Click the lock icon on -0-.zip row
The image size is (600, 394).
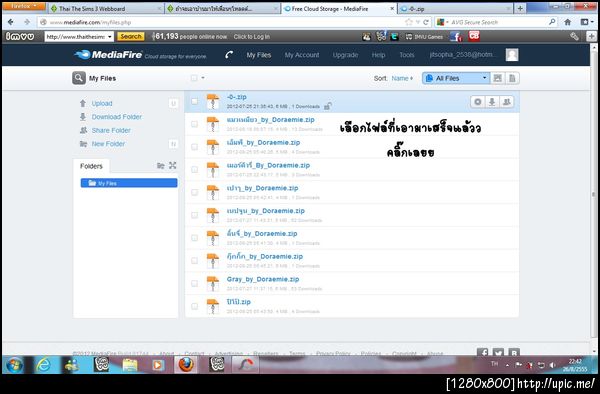click(x=328, y=106)
